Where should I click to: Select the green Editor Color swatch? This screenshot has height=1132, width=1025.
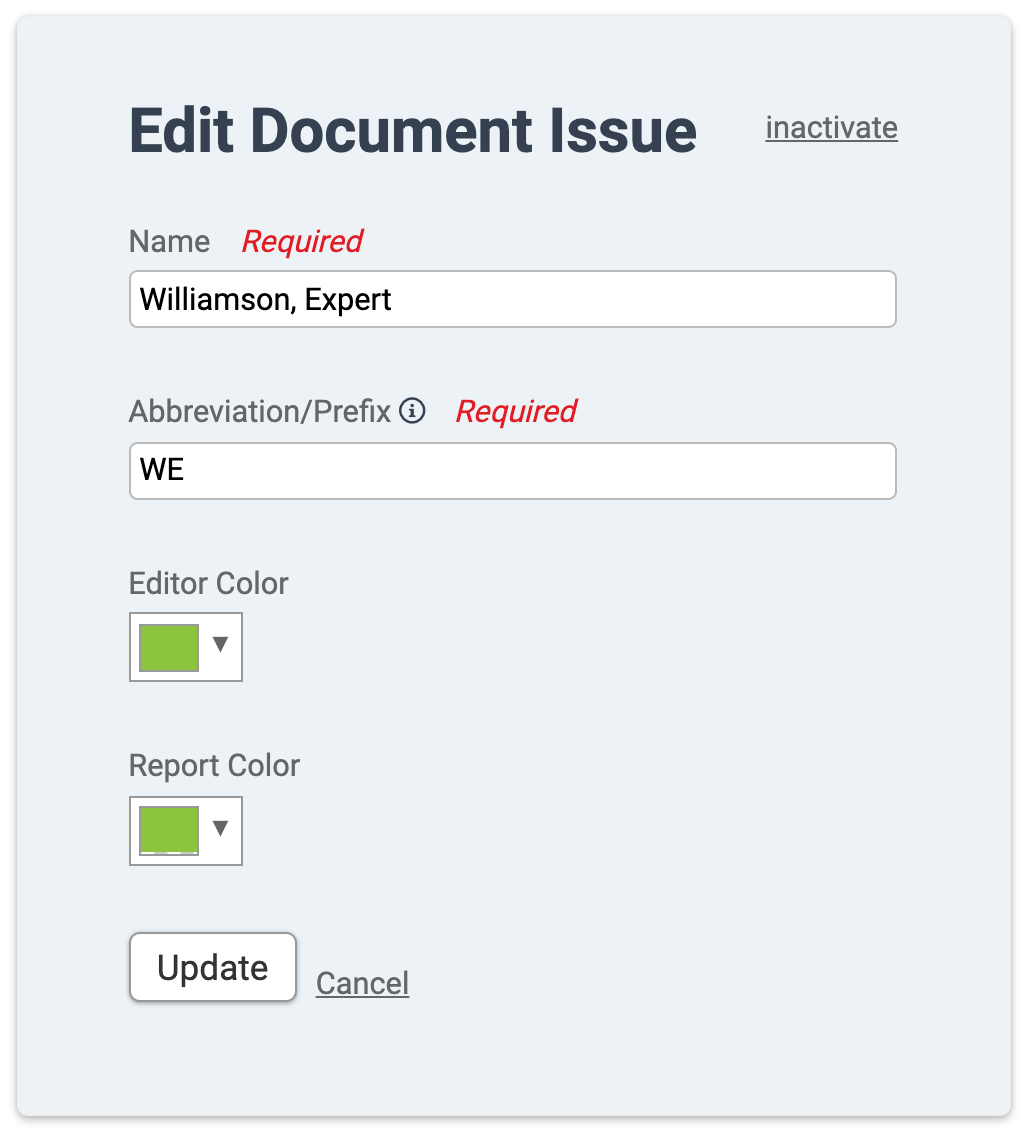[169, 648]
